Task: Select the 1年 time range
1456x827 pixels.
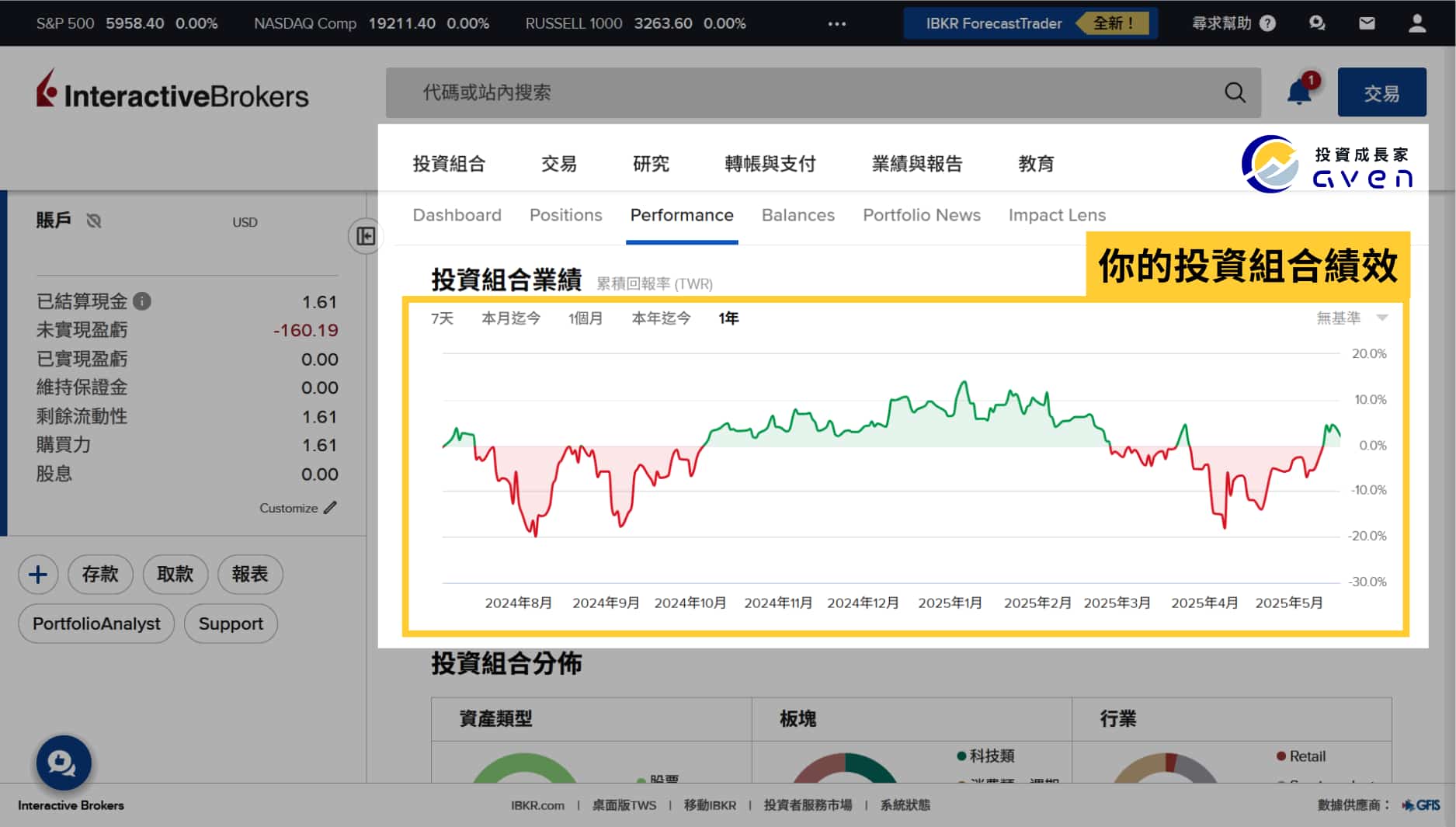Action: [x=728, y=318]
